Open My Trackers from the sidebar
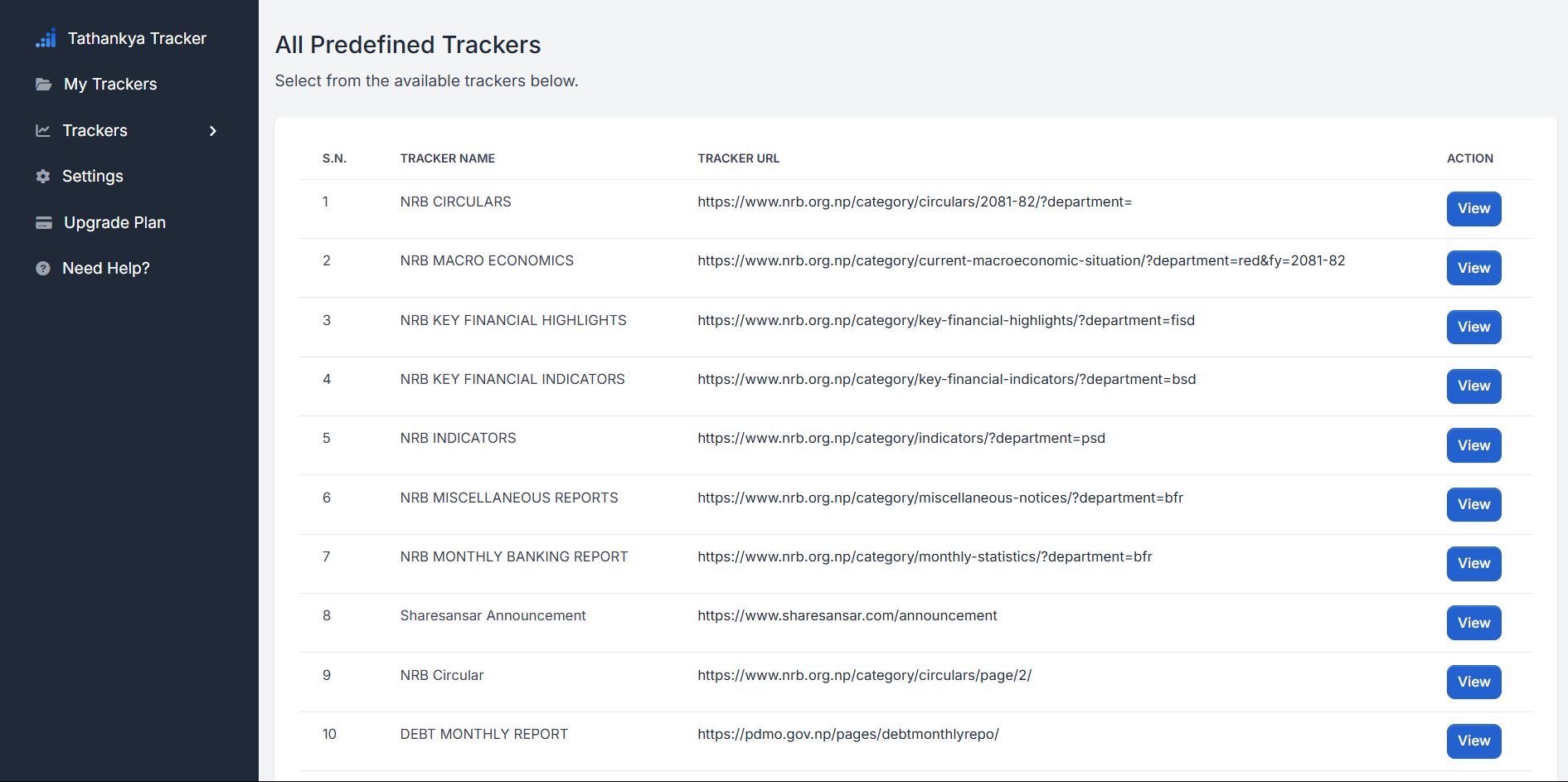The width and height of the screenshot is (1568, 782). (109, 84)
